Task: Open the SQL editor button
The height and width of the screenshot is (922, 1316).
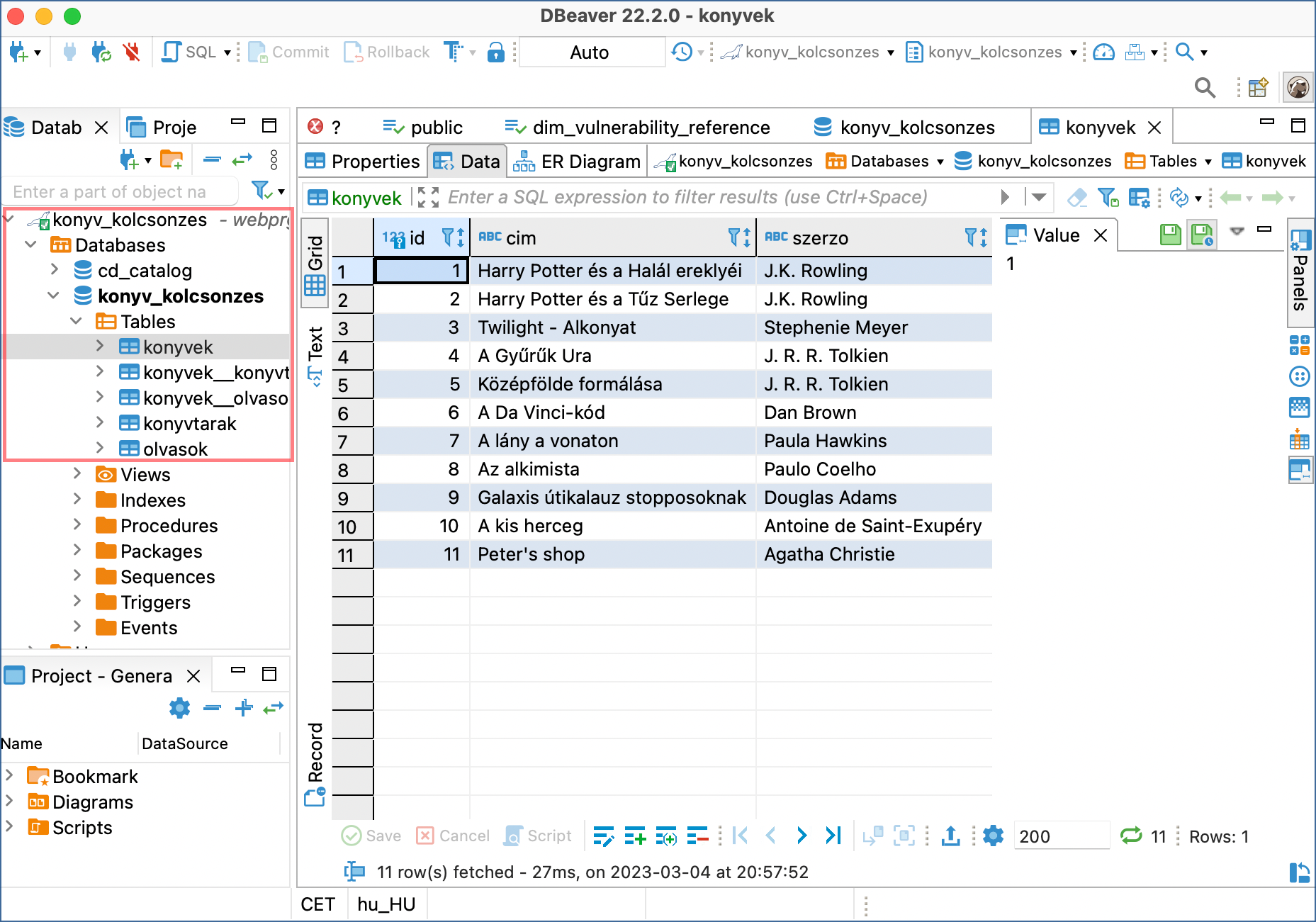Action: coord(189,52)
